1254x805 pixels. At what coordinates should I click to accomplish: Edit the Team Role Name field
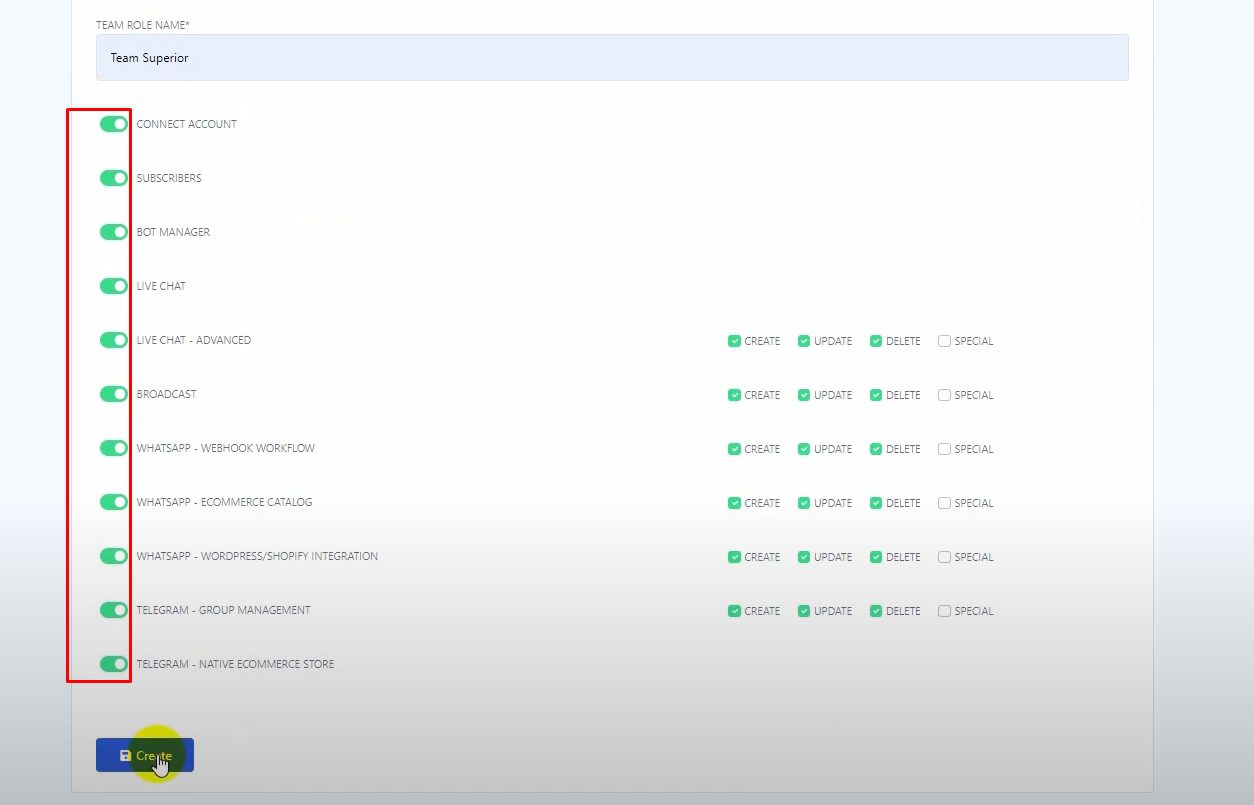(x=612, y=58)
